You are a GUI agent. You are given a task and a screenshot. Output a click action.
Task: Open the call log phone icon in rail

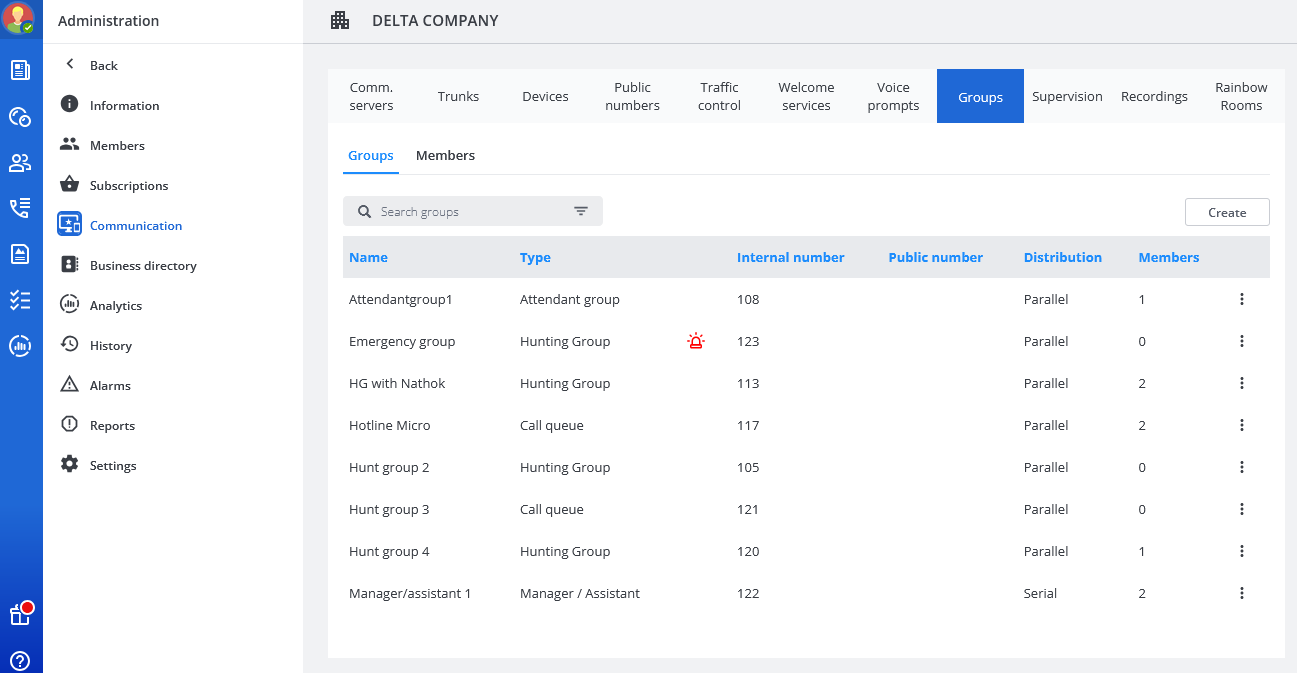click(x=20, y=208)
